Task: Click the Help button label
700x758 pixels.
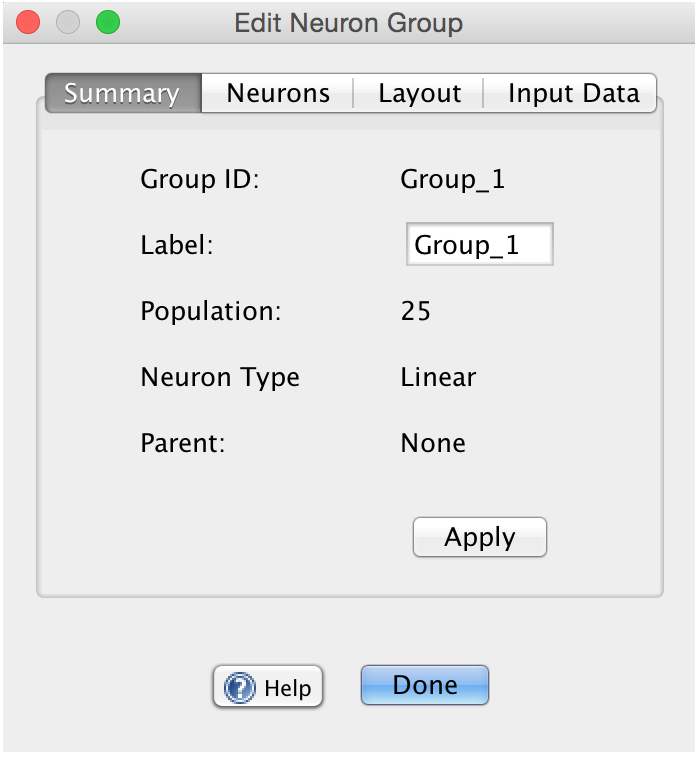Action: [x=287, y=688]
